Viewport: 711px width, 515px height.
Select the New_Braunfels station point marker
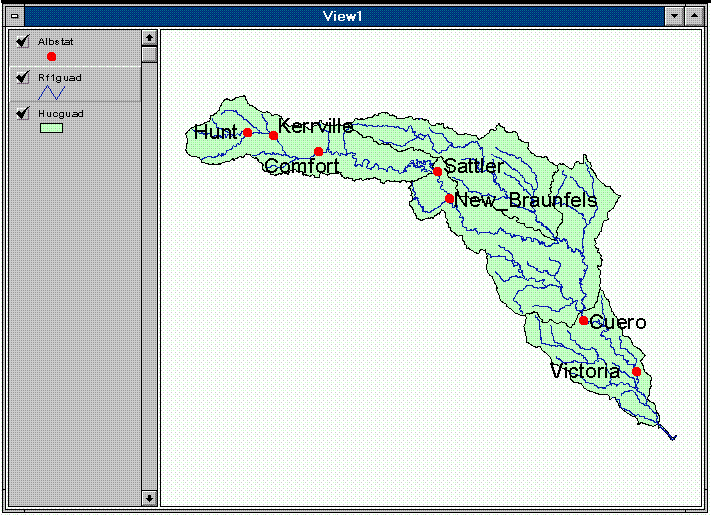coord(449,199)
